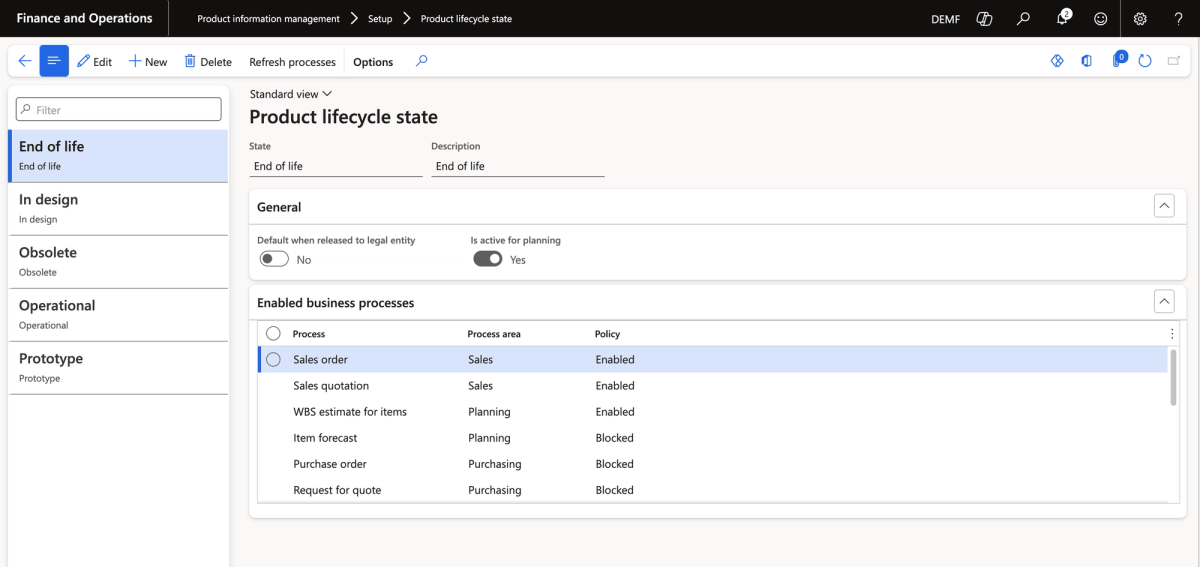Screen dimensions: 1200x567
Task: Toggle the list pane hamburger icon
Action: coord(54,61)
